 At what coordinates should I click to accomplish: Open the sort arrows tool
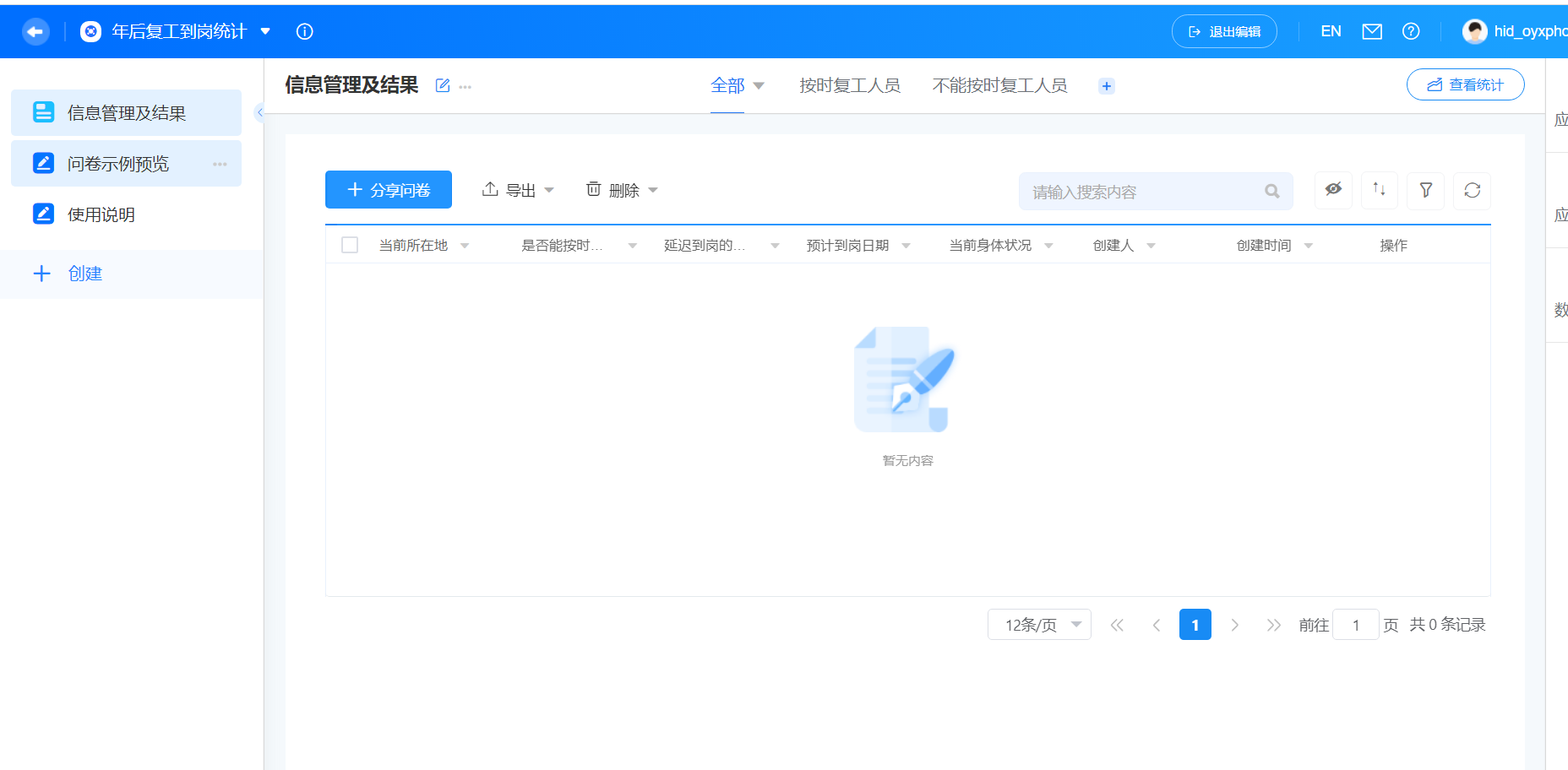point(1379,190)
